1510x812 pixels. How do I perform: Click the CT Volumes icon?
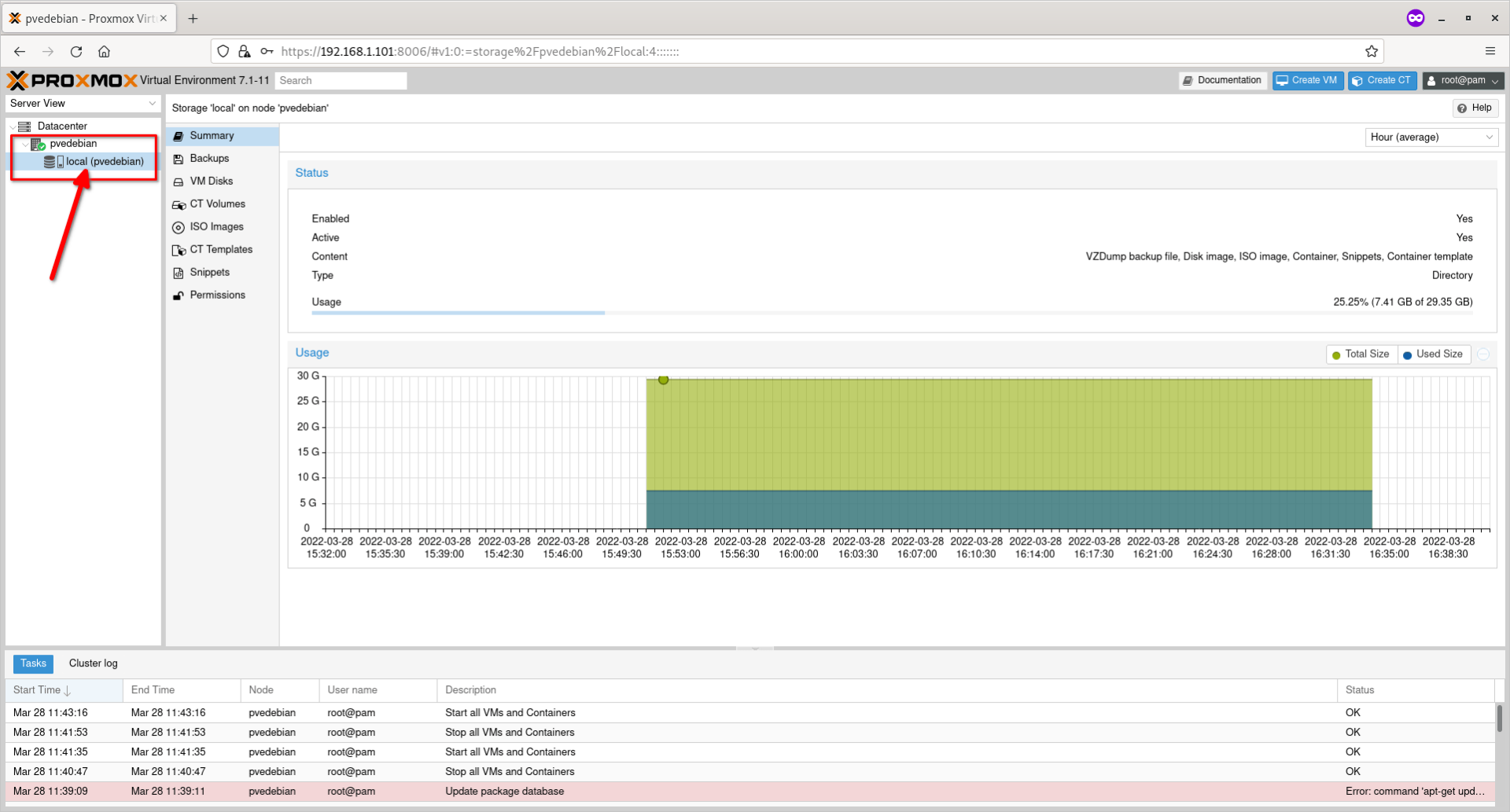click(179, 204)
